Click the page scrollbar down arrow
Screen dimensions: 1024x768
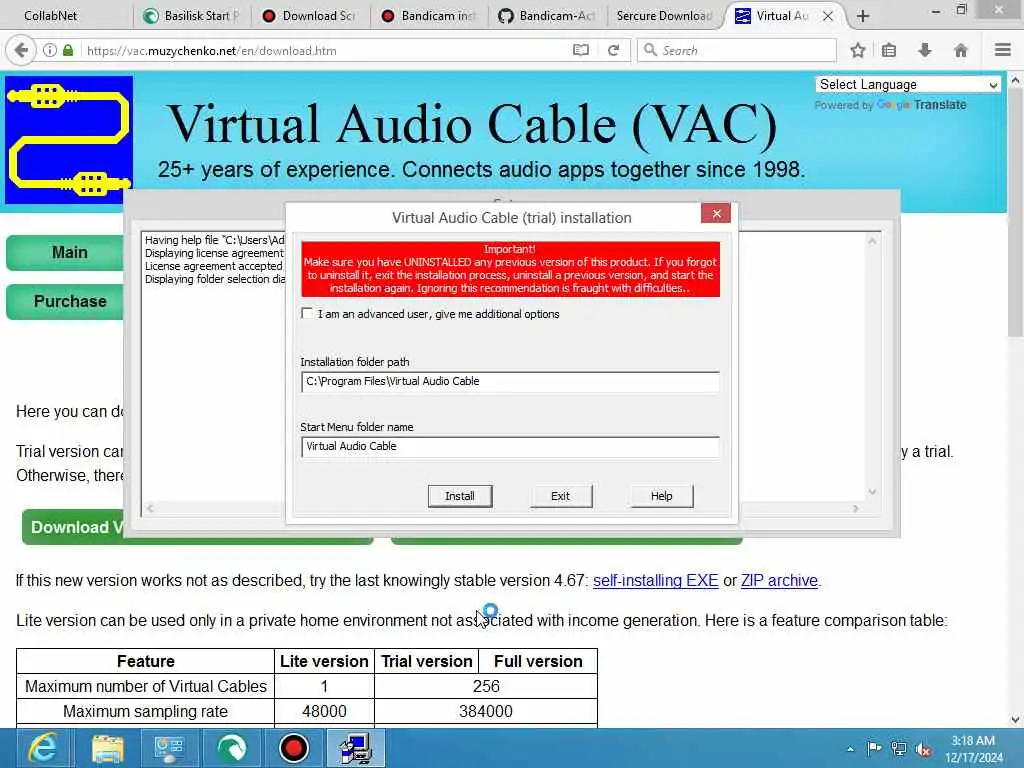pyautogui.click(x=1016, y=720)
